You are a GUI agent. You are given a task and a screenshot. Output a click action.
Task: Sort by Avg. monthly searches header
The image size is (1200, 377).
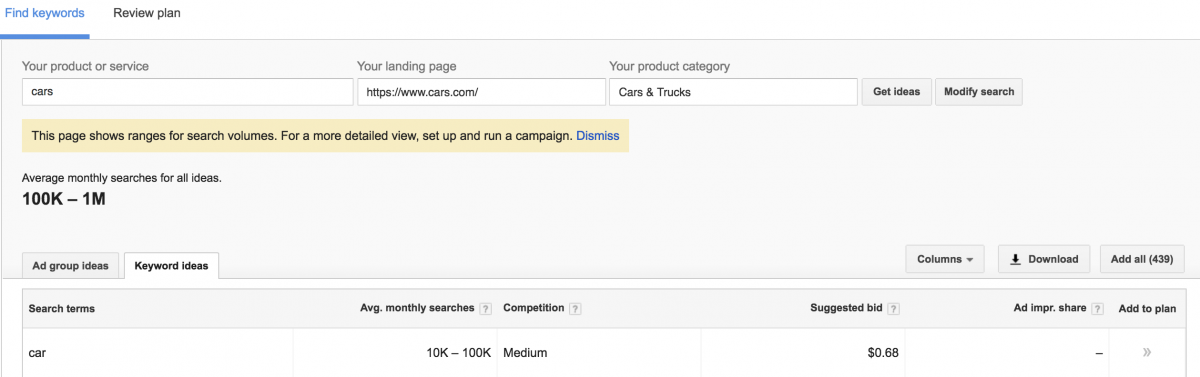click(417, 308)
